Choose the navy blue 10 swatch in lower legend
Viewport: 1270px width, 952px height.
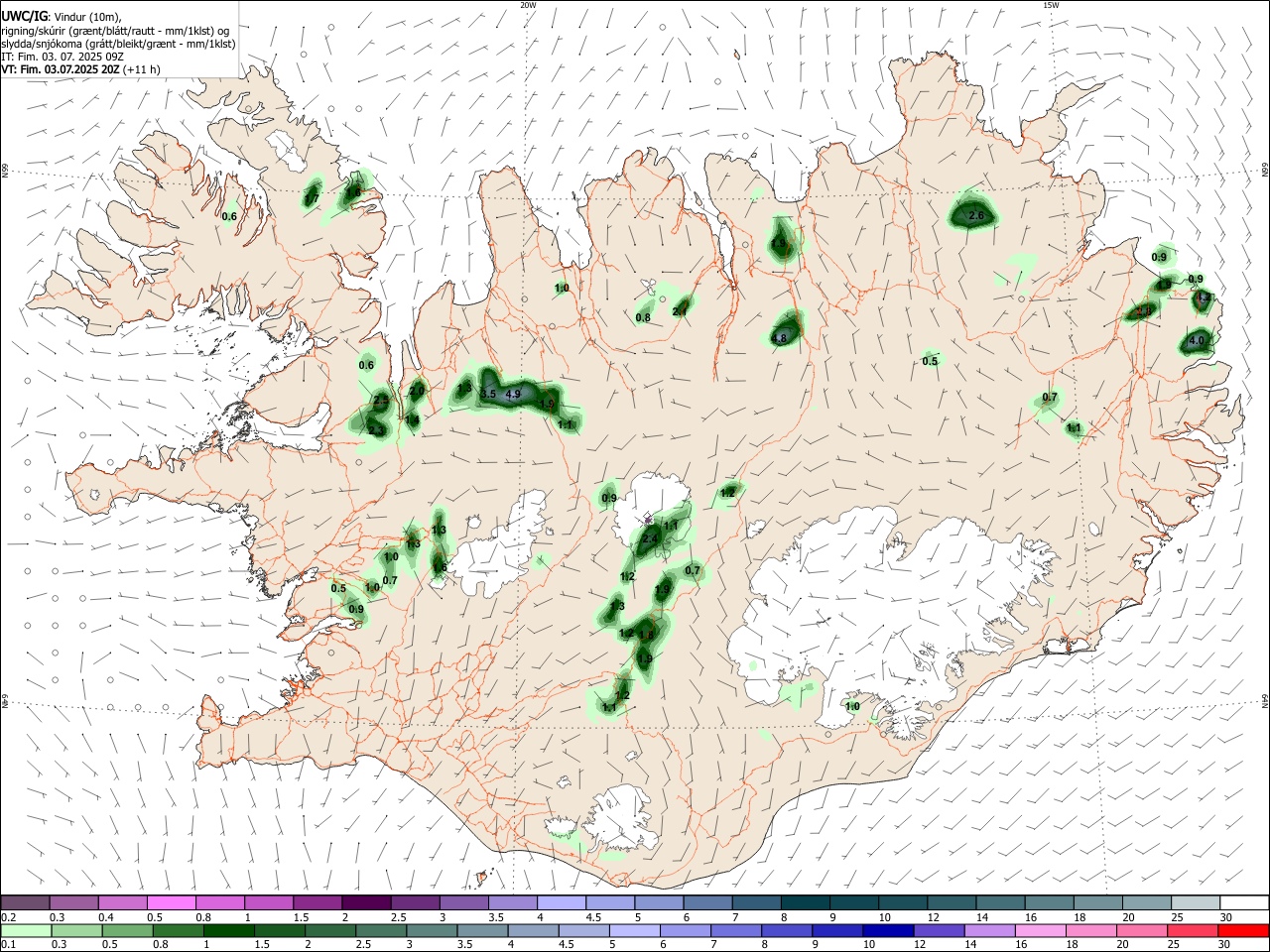[887, 930]
